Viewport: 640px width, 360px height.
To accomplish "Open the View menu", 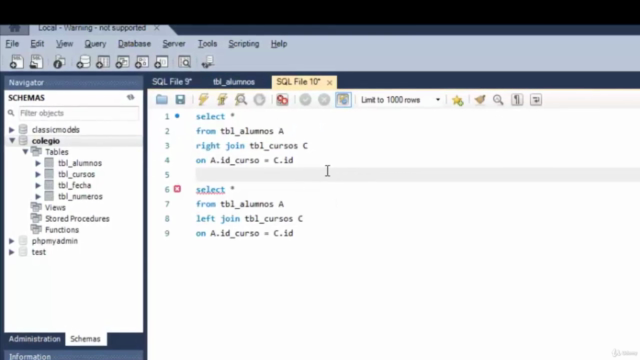I will coord(64,44).
